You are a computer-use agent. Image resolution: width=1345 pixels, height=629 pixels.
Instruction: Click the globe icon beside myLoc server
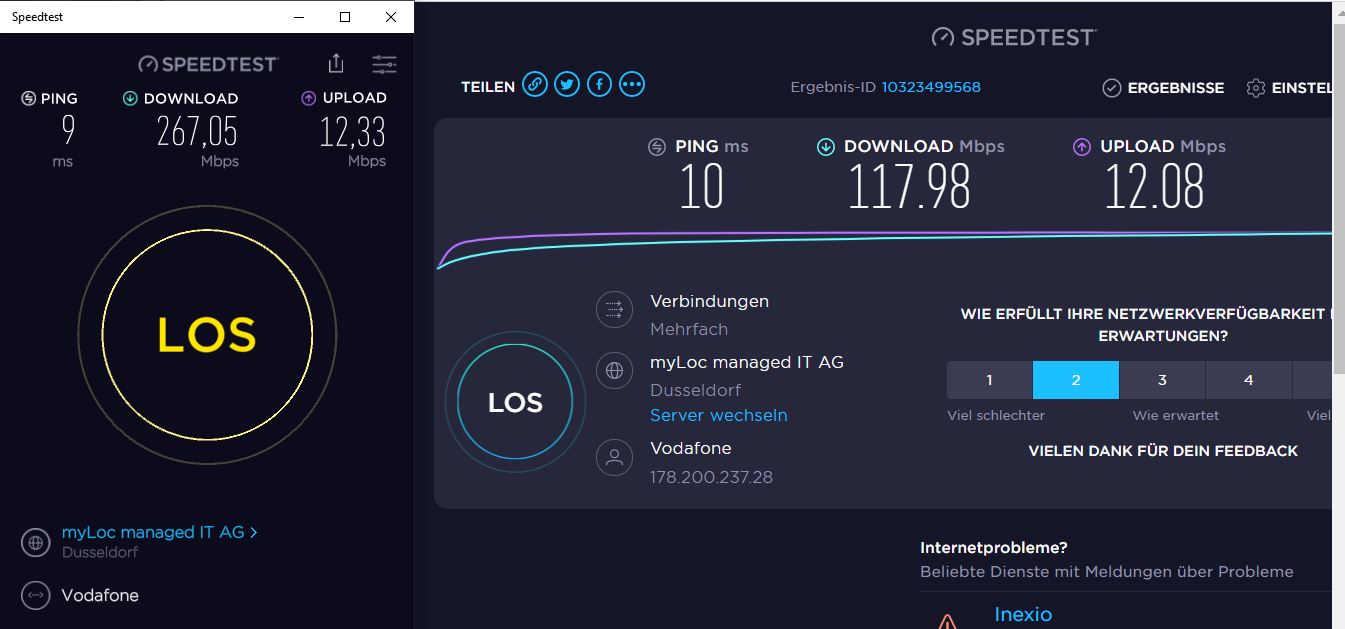coord(614,371)
